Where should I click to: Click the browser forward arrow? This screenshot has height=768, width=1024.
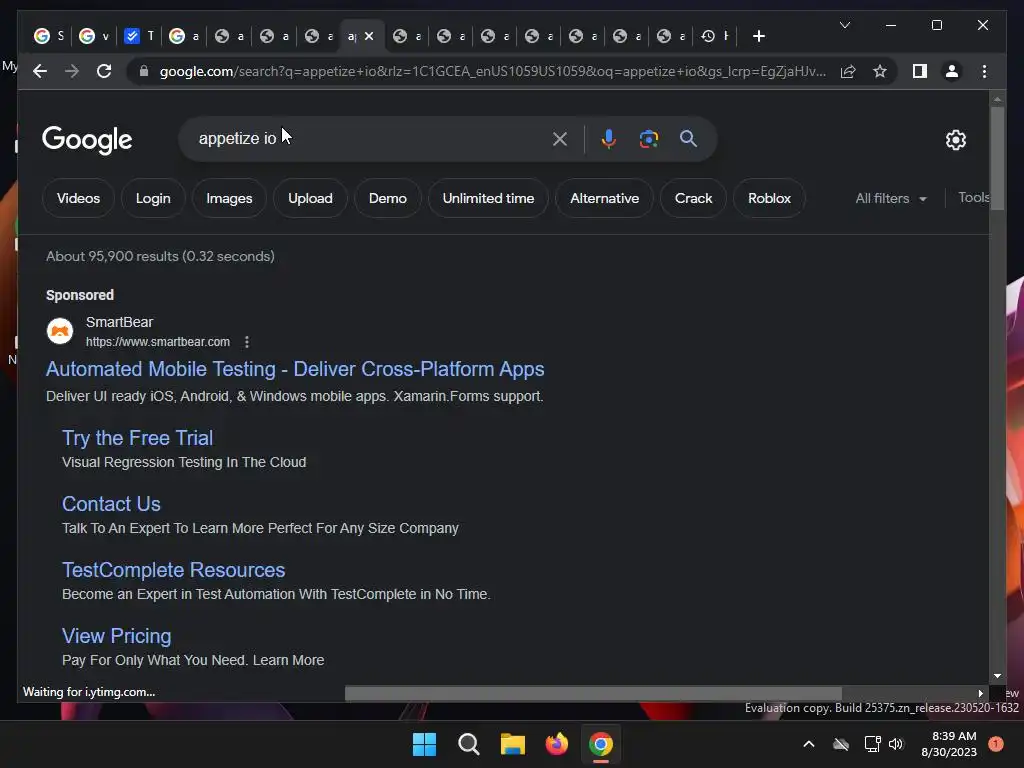pyautogui.click(x=72, y=71)
